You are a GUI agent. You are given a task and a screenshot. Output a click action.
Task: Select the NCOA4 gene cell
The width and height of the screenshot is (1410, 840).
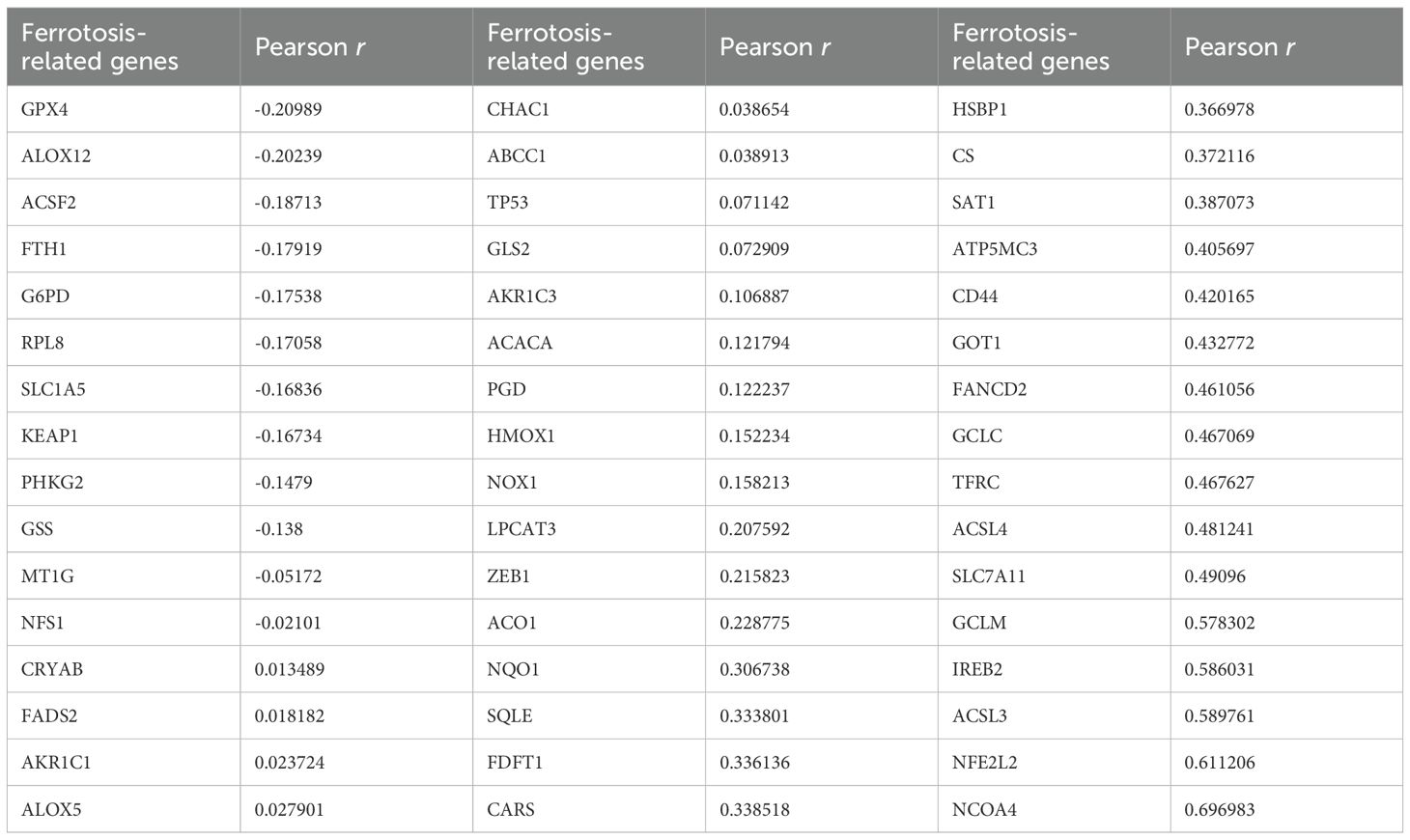coord(984,809)
